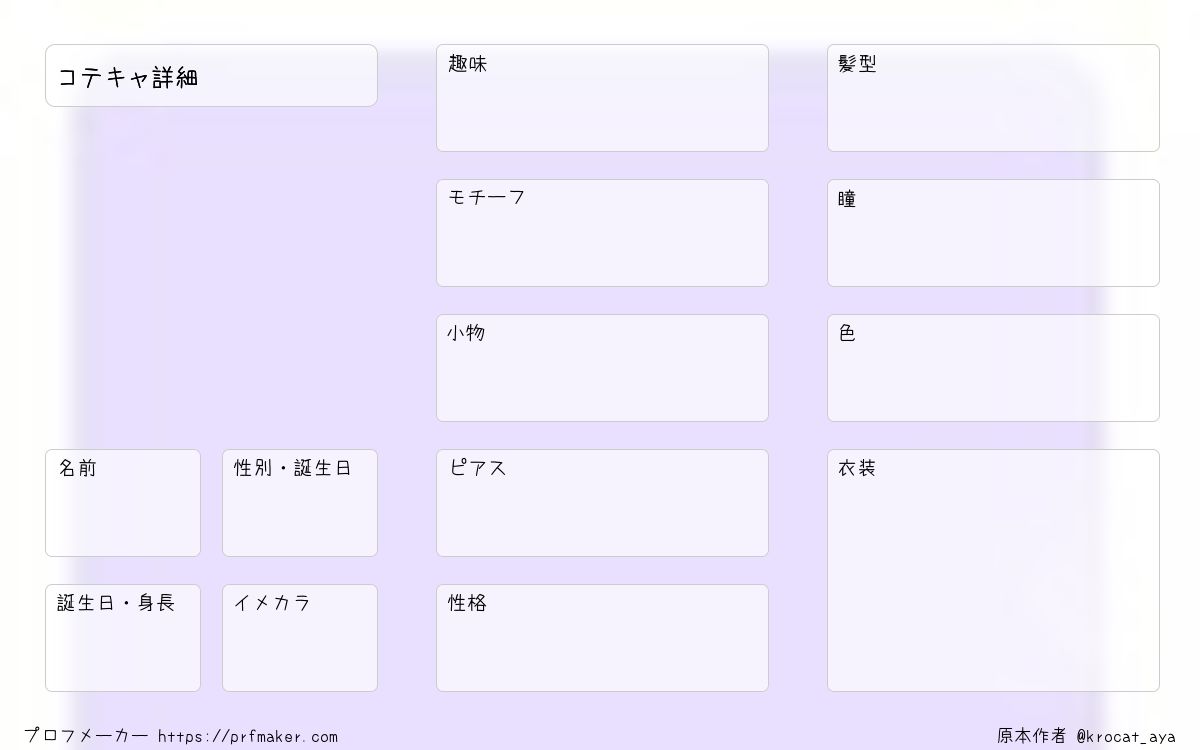The height and width of the screenshot is (750, 1200).
Task: Select the 性格 text box
Action: 602,638
